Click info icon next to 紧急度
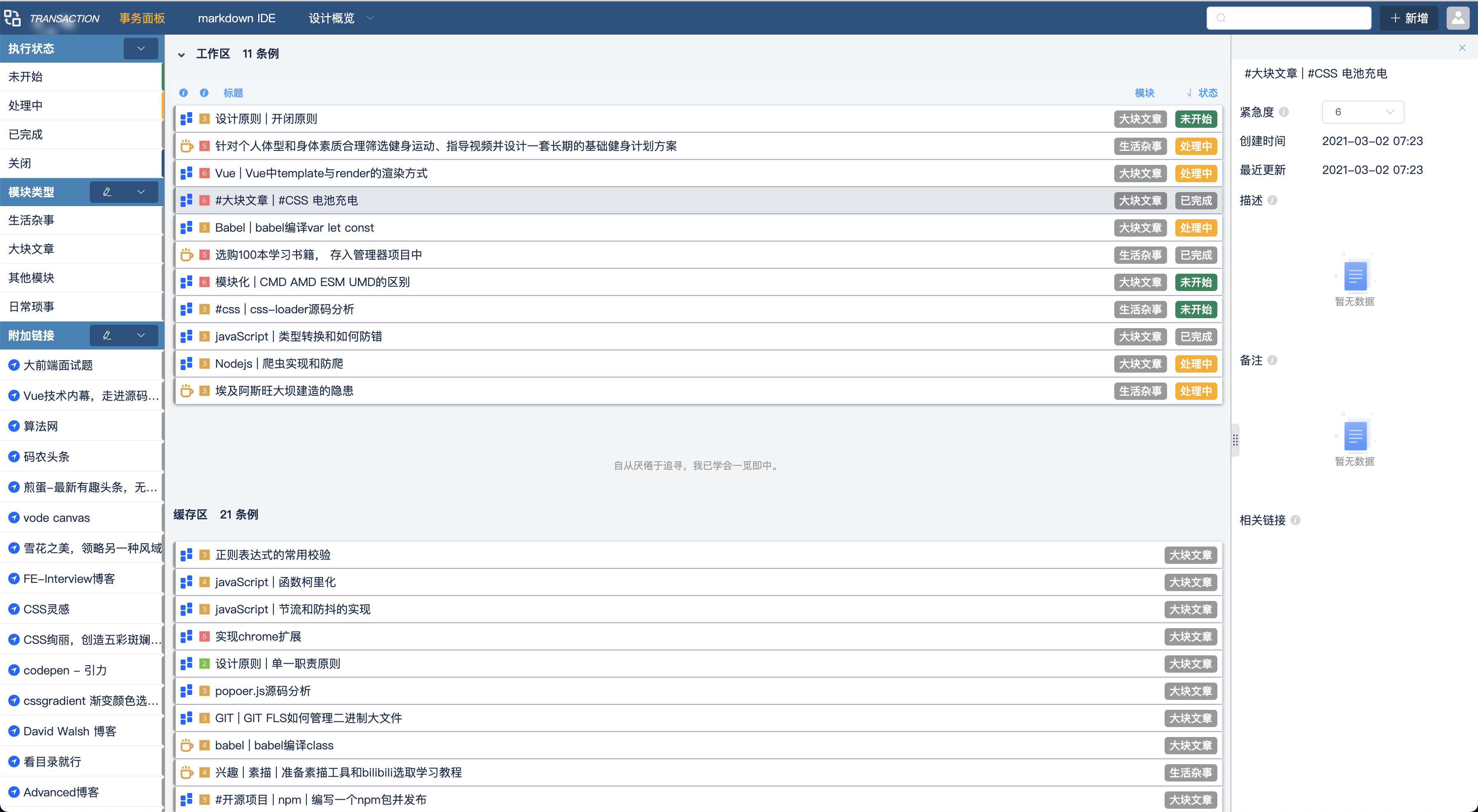Image resolution: width=1478 pixels, height=812 pixels. (1284, 112)
